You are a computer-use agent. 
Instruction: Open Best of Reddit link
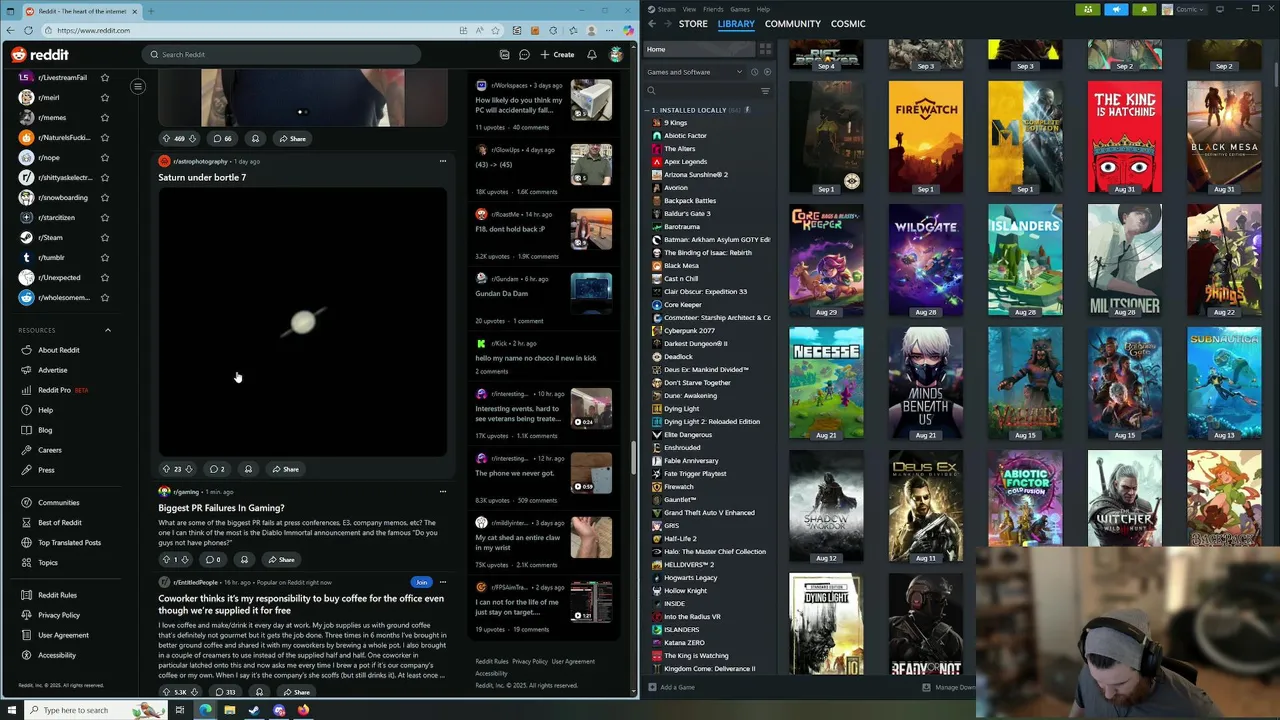pyautogui.click(x=60, y=522)
